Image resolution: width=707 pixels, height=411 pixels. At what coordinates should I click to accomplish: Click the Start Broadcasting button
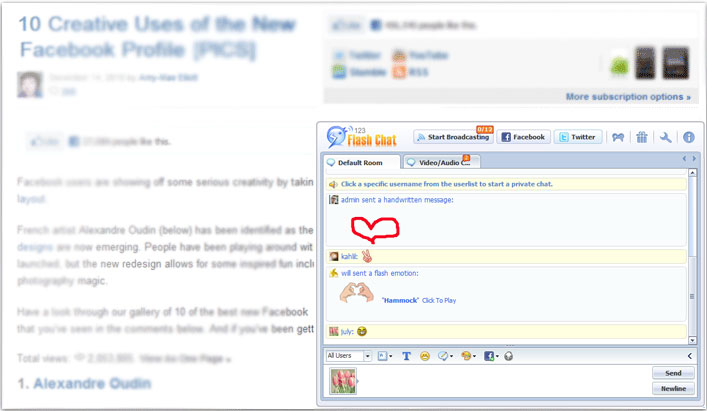click(453, 137)
